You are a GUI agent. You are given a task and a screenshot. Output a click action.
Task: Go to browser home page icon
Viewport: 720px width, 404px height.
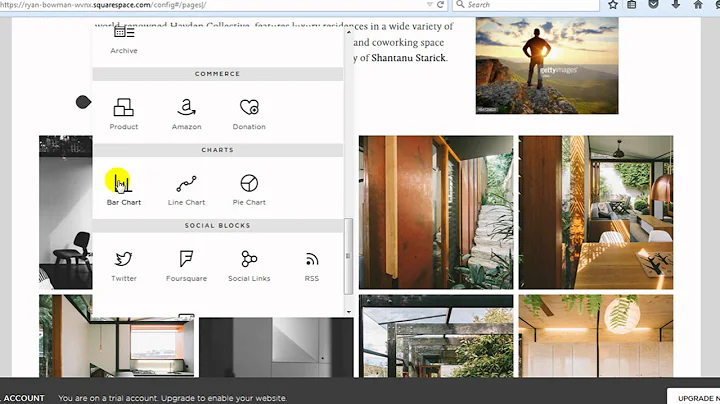pos(698,5)
